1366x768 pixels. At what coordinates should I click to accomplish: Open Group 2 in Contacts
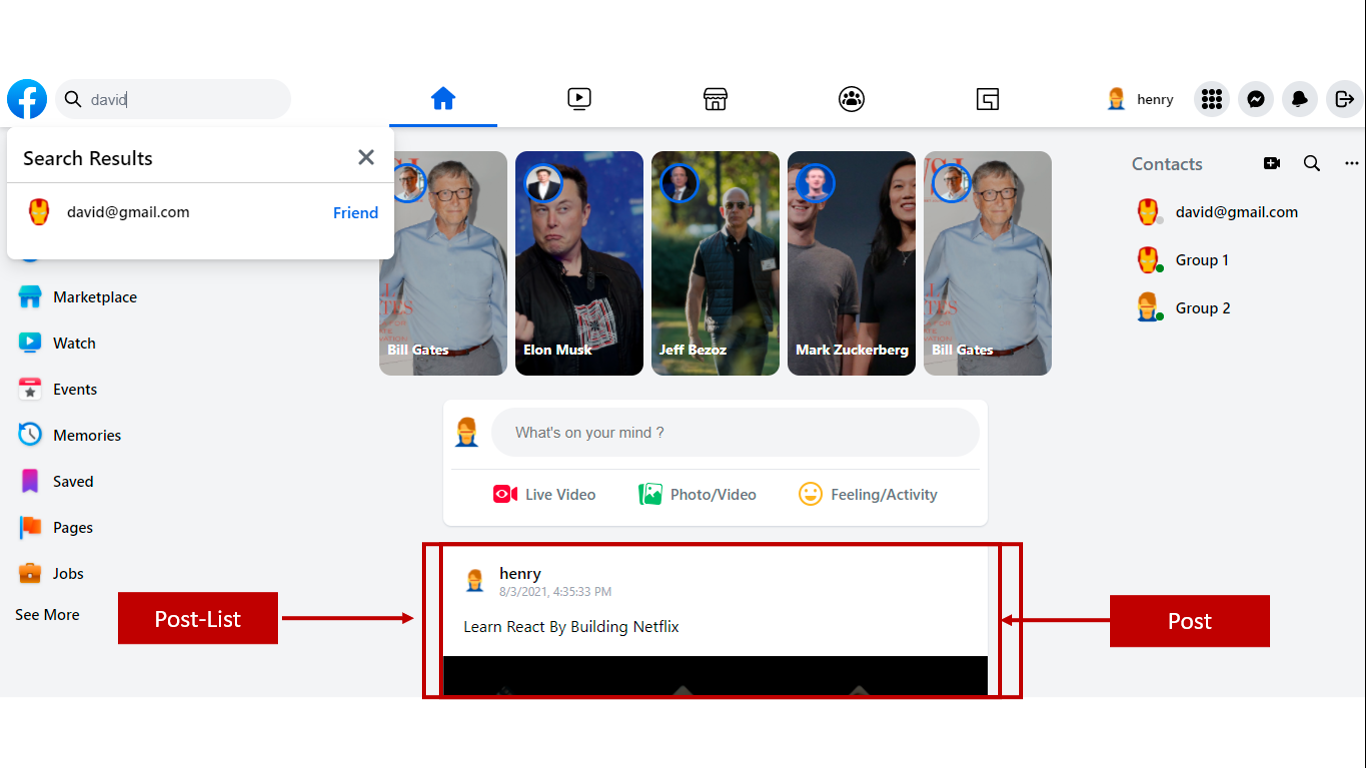click(x=1184, y=308)
